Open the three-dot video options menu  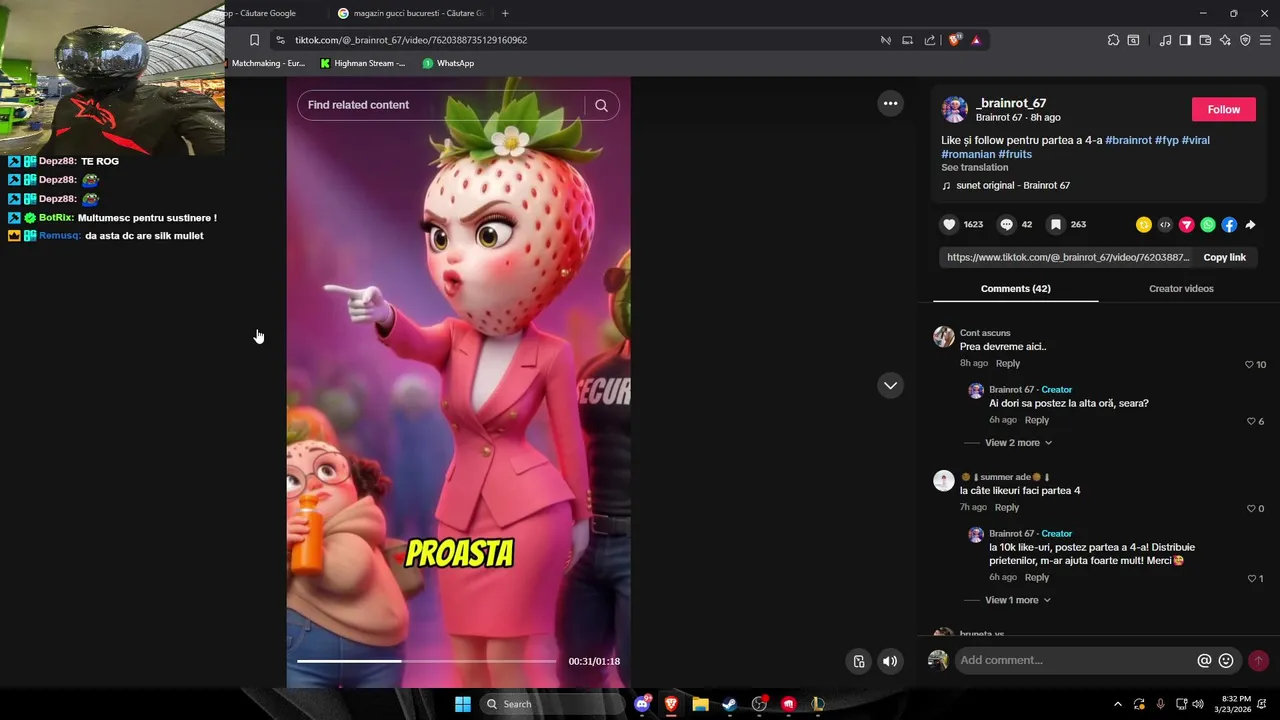coord(890,103)
